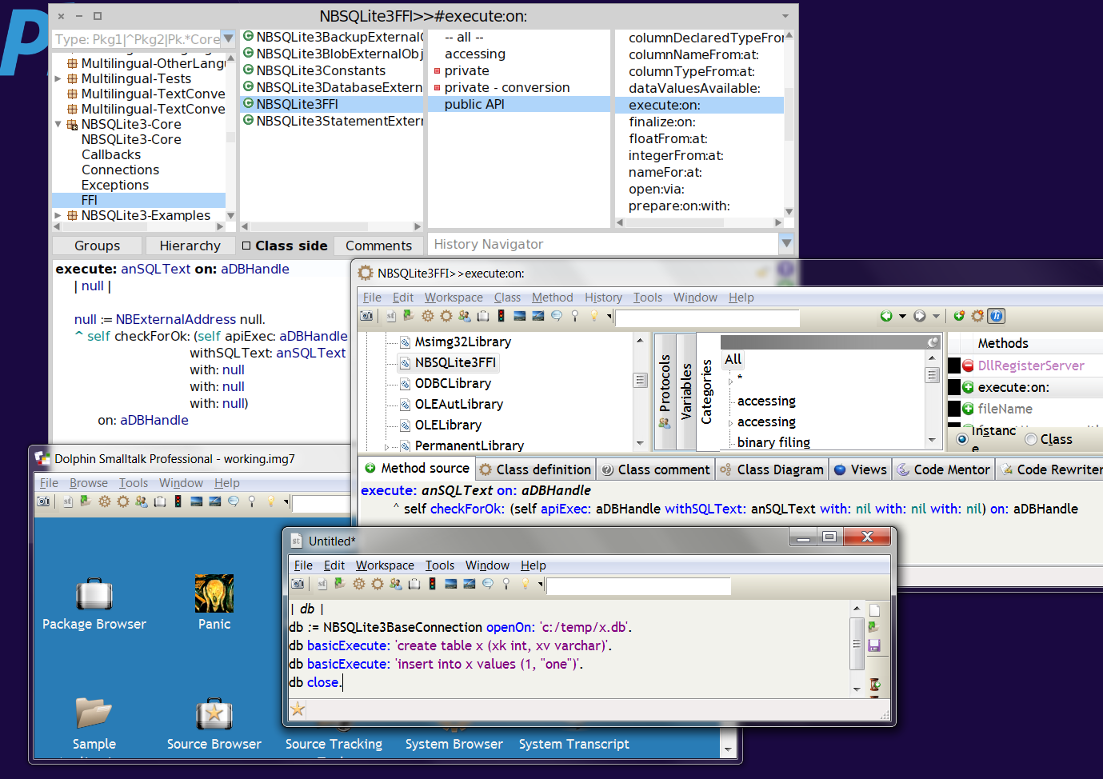Viewport: 1103px width, 779px height.
Task: Click the open-file green arrow icon in Dolphin Professional toolbar
Action: coord(85,502)
